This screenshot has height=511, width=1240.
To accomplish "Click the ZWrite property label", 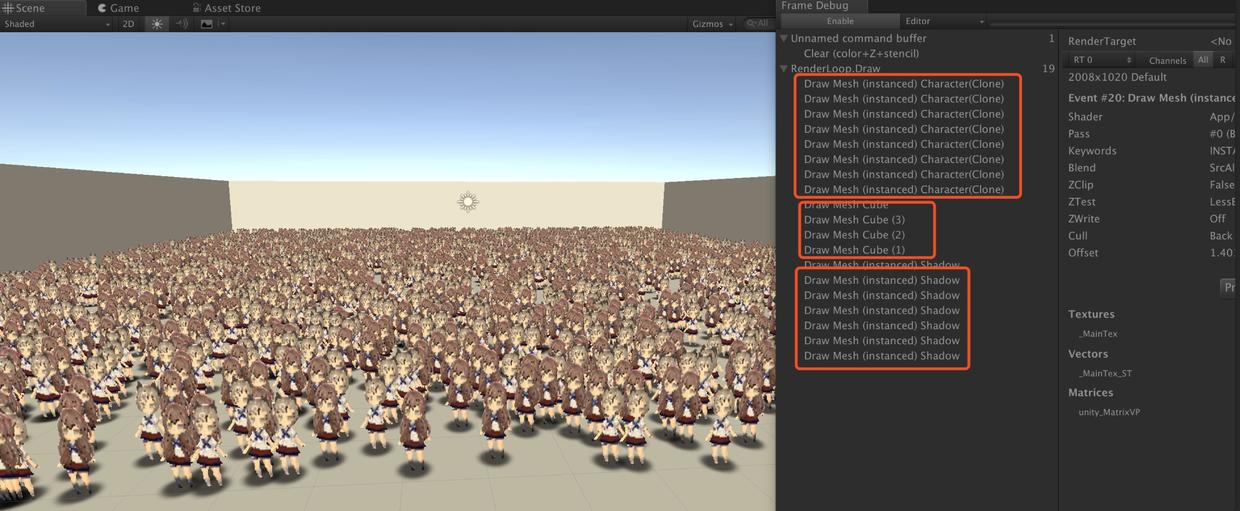I will (1086, 219).
